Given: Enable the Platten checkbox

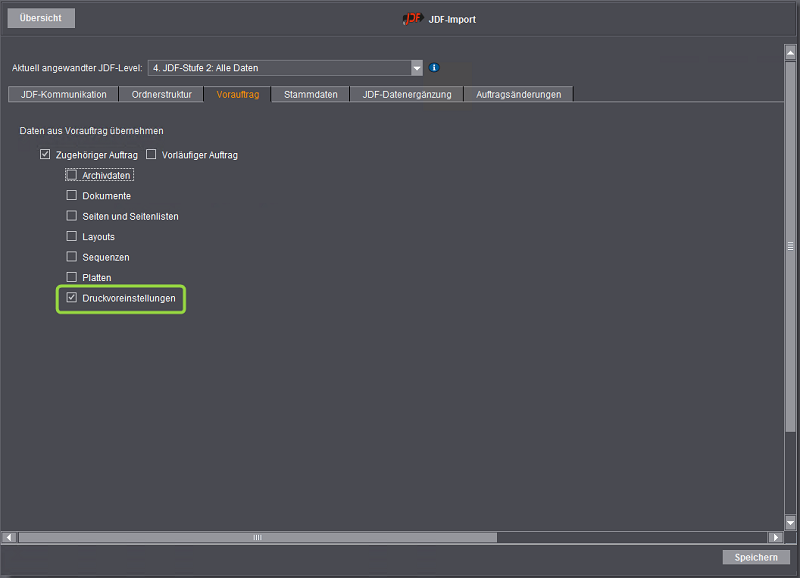Looking at the screenshot, I should [x=72, y=277].
